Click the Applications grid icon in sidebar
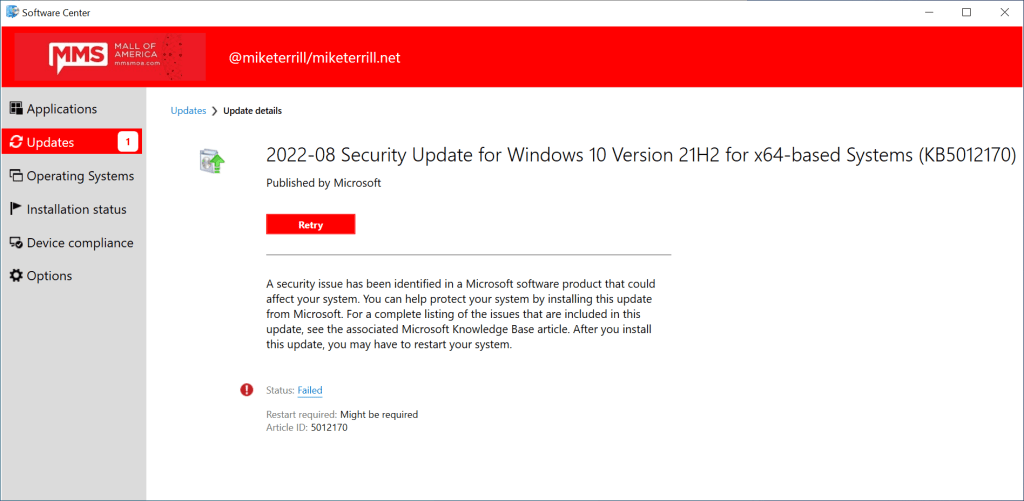 tap(16, 109)
